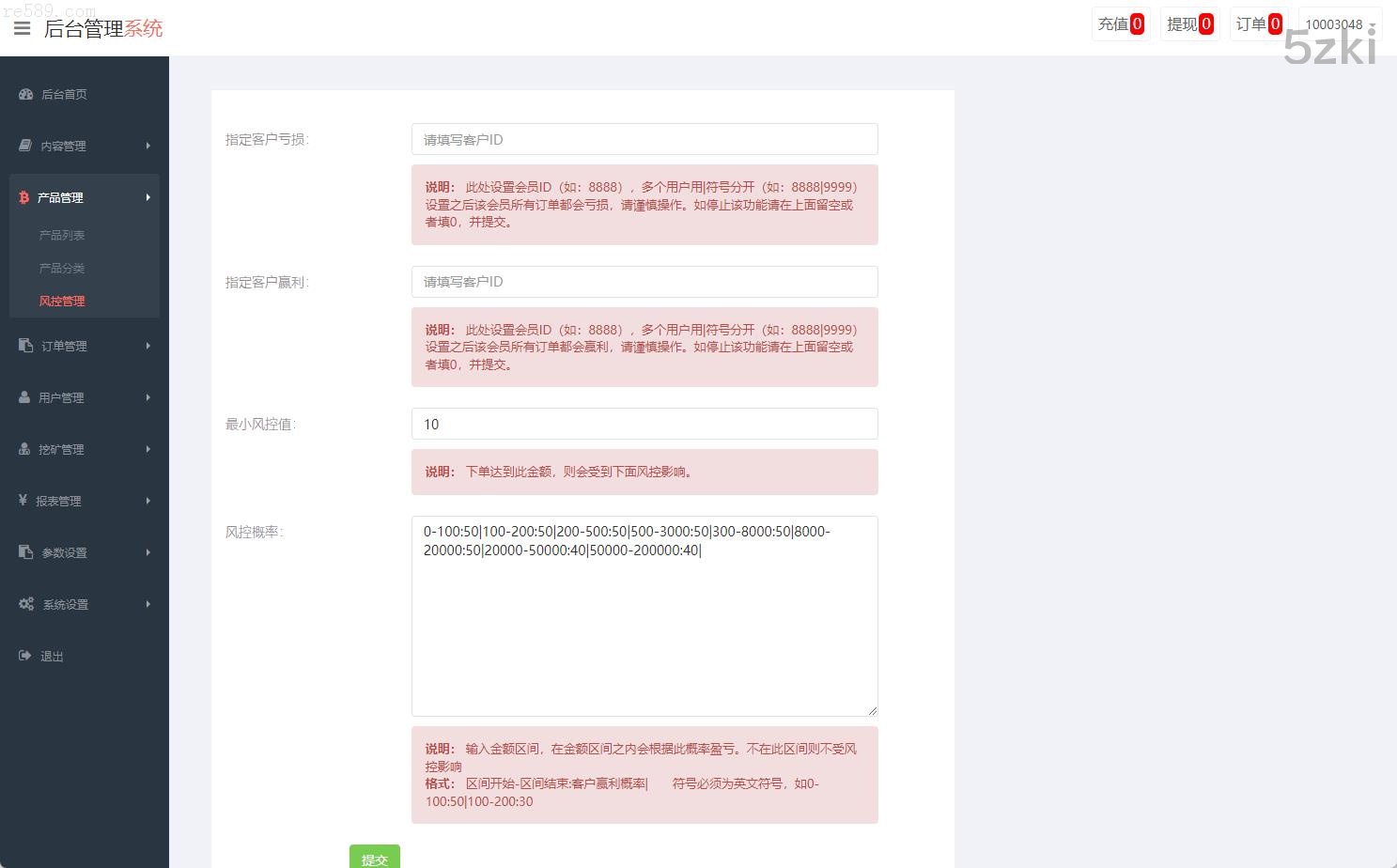Click the hamburger menu icon
Image resolution: width=1397 pixels, height=868 pixels.
(22, 28)
